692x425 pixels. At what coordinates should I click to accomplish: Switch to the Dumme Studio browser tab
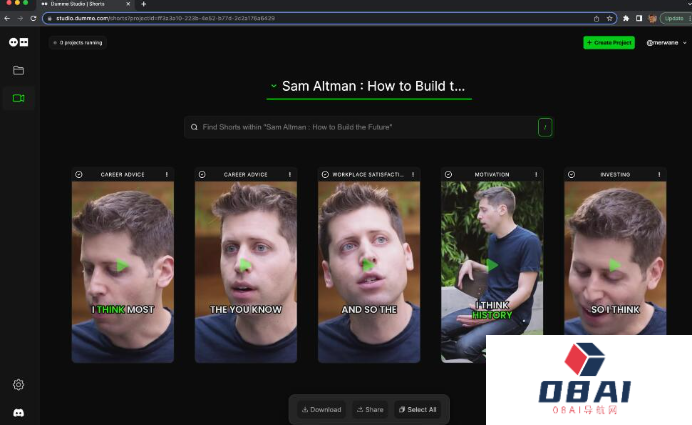[x=85, y=4]
